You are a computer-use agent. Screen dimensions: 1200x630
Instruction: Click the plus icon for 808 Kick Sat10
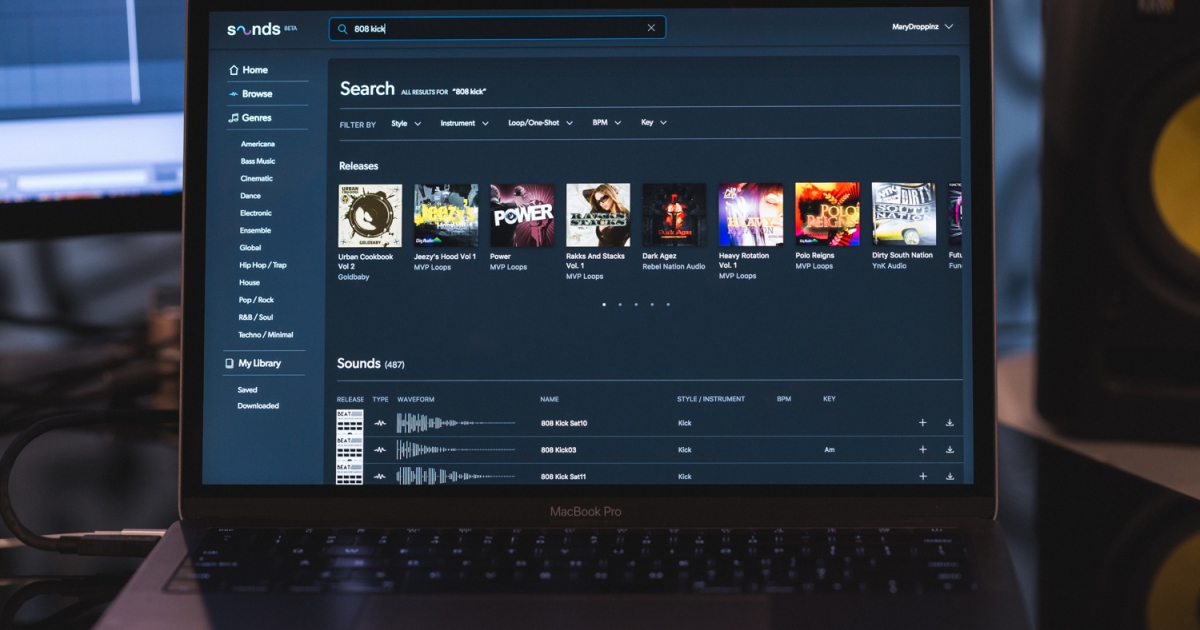click(x=922, y=423)
